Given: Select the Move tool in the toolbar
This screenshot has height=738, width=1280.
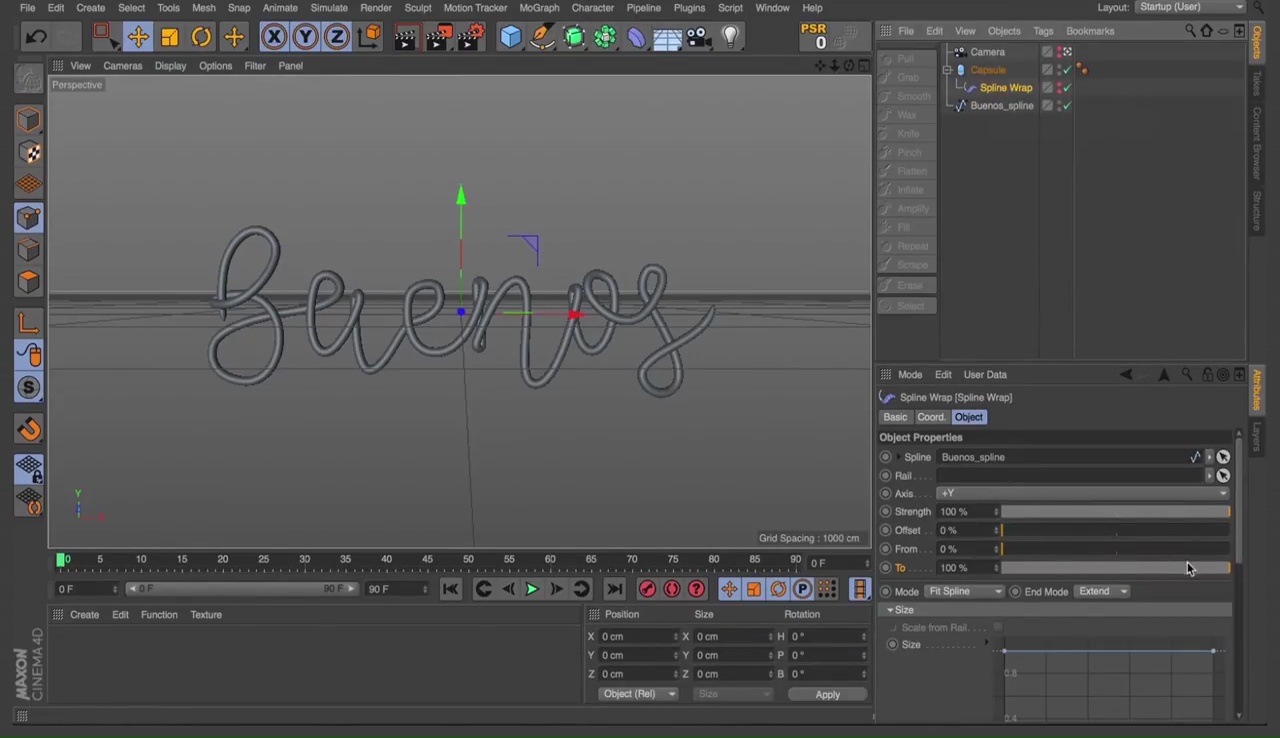Looking at the screenshot, I should [x=138, y=38].
